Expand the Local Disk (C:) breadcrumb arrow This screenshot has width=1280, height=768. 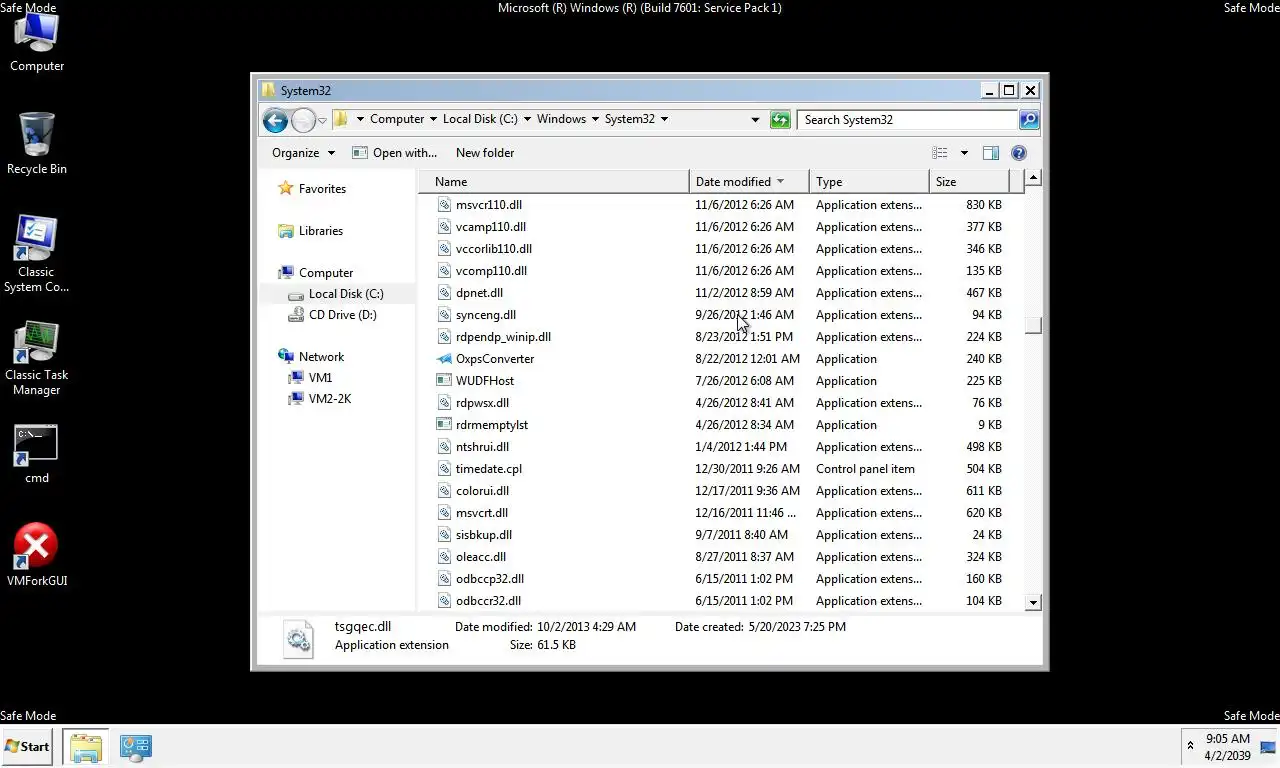[x=527, y=119]
